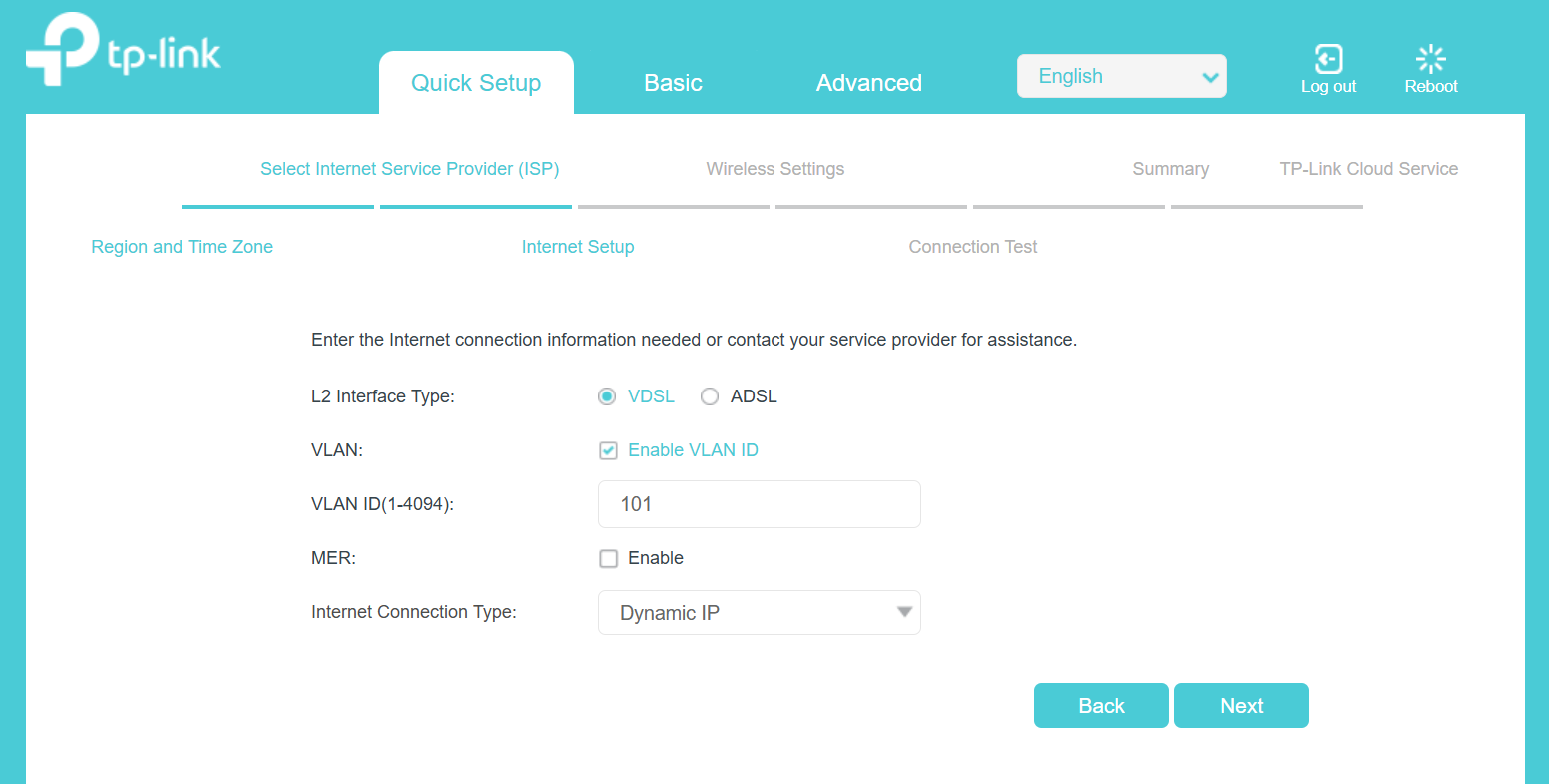Click the Back button

coord(1101,705)
